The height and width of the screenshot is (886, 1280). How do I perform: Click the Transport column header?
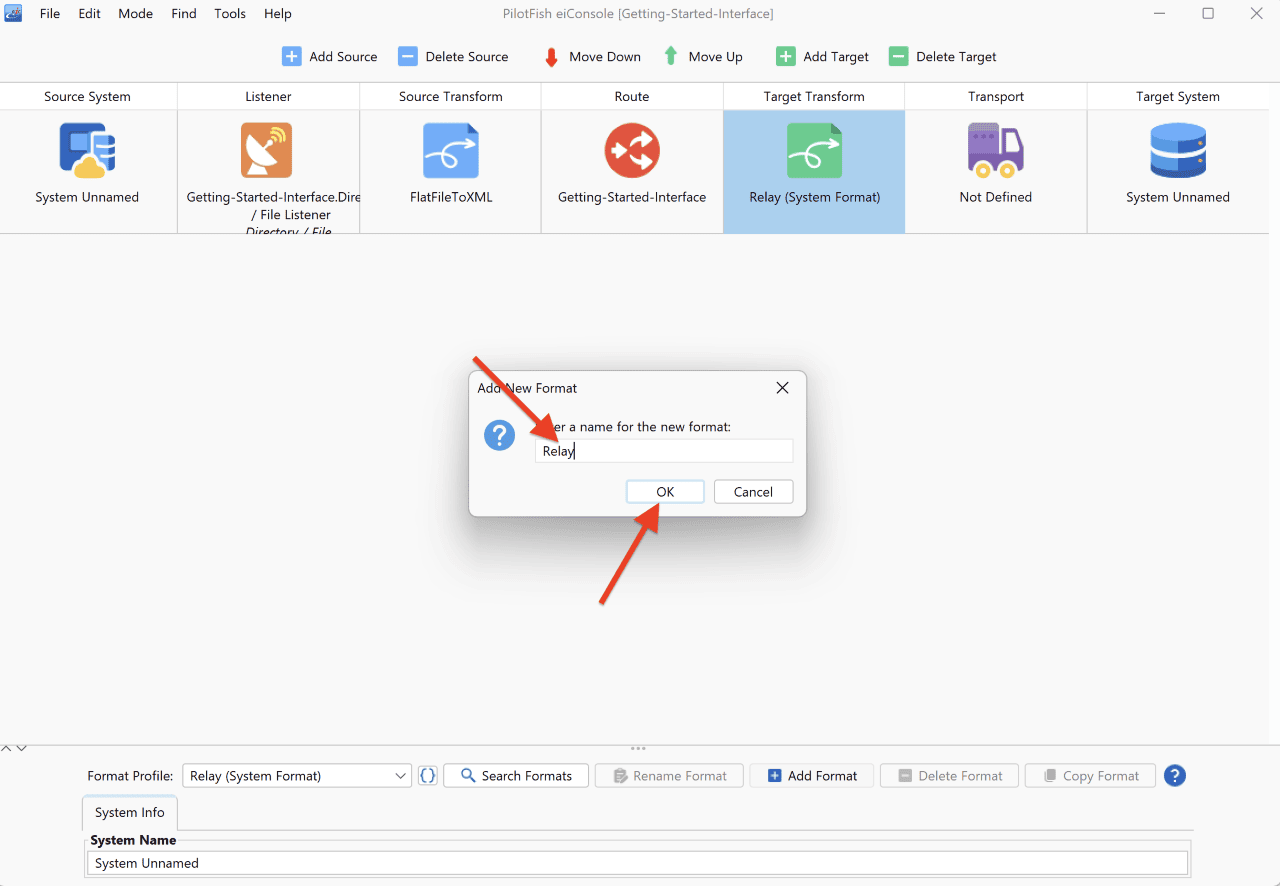tap(996, 96)
